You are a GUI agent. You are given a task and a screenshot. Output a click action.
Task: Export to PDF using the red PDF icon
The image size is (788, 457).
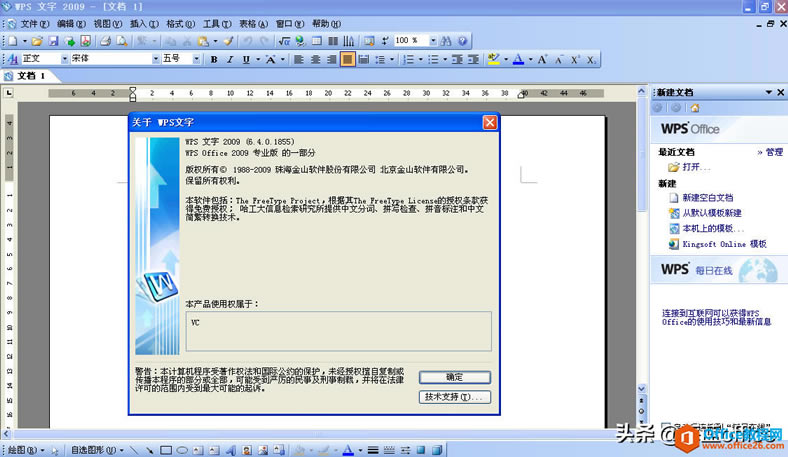coord(86,41)
